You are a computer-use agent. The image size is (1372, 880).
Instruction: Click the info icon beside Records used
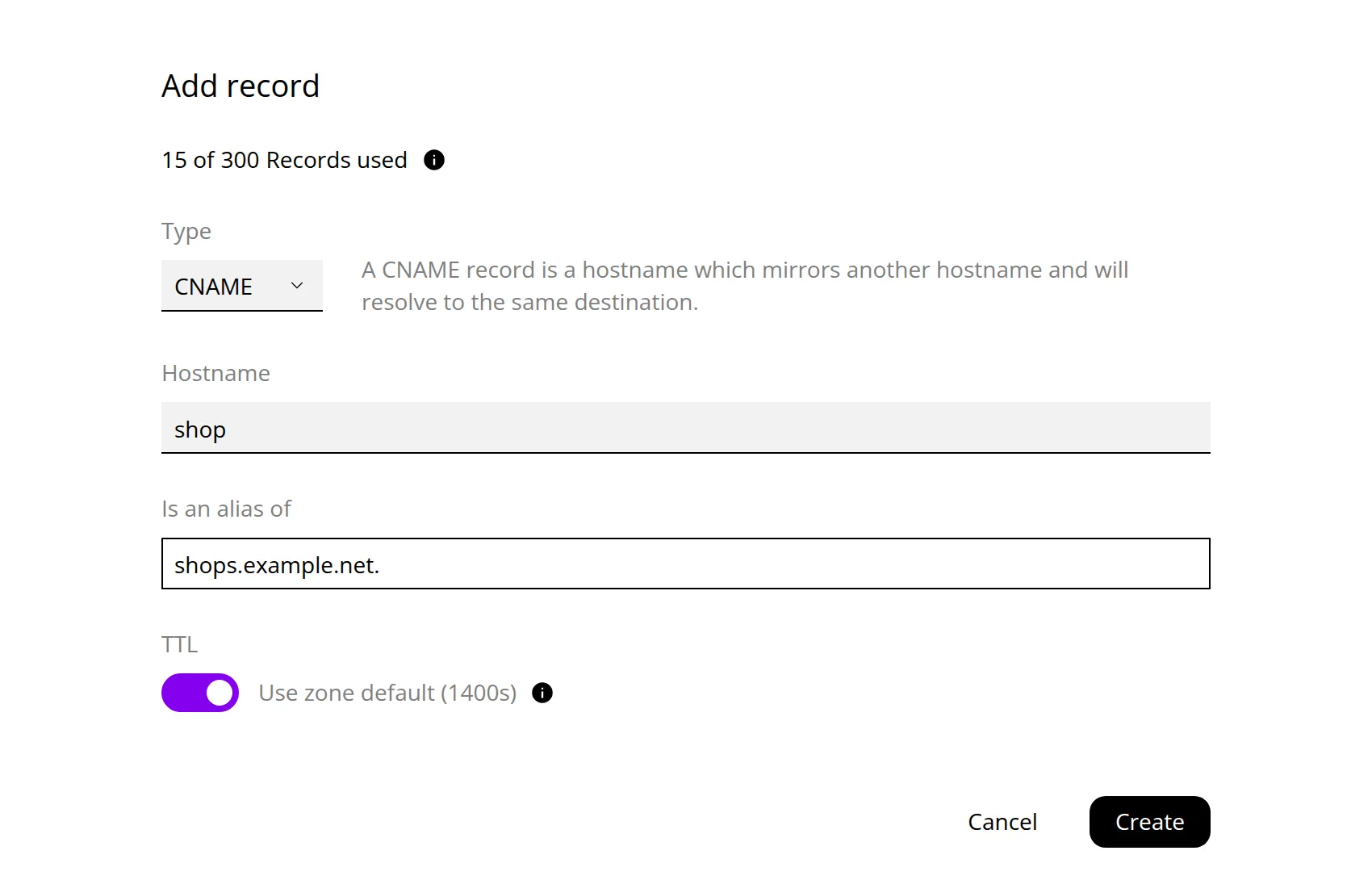(x=434, y=160)
